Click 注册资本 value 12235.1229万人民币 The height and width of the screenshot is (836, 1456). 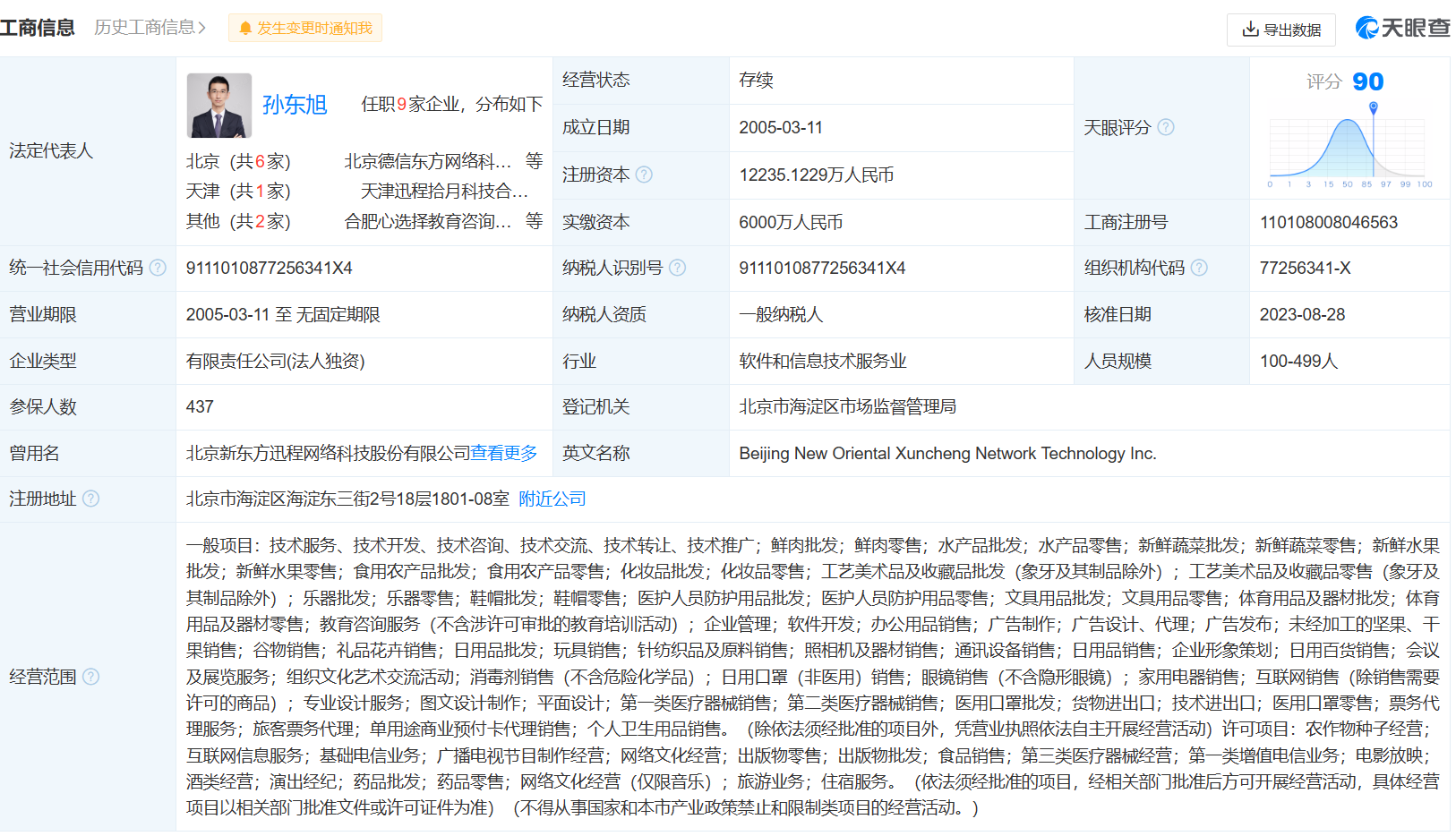tap(817, 175)
